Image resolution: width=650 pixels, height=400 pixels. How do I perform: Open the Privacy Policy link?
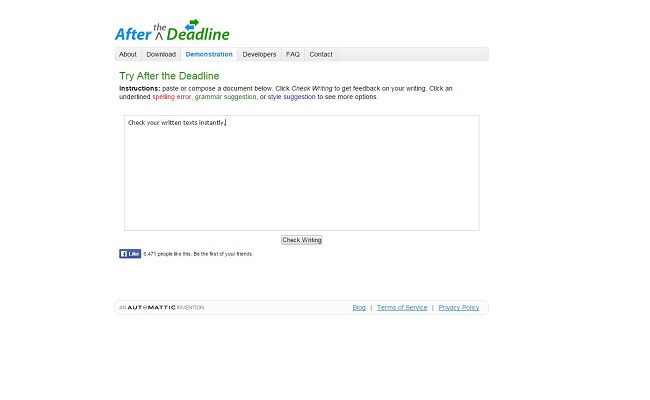458,308
